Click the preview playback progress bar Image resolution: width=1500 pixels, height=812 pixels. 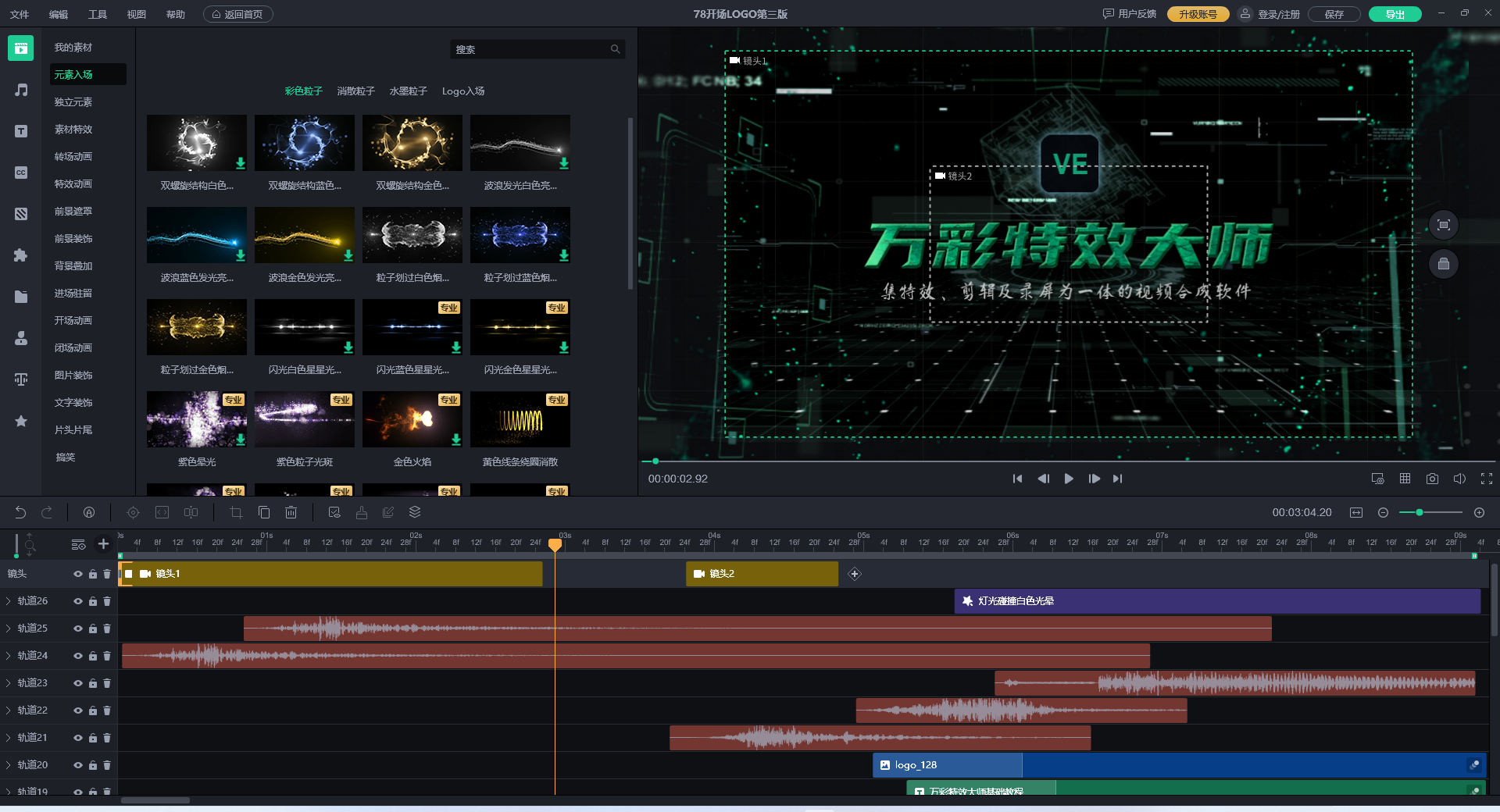1067,461
